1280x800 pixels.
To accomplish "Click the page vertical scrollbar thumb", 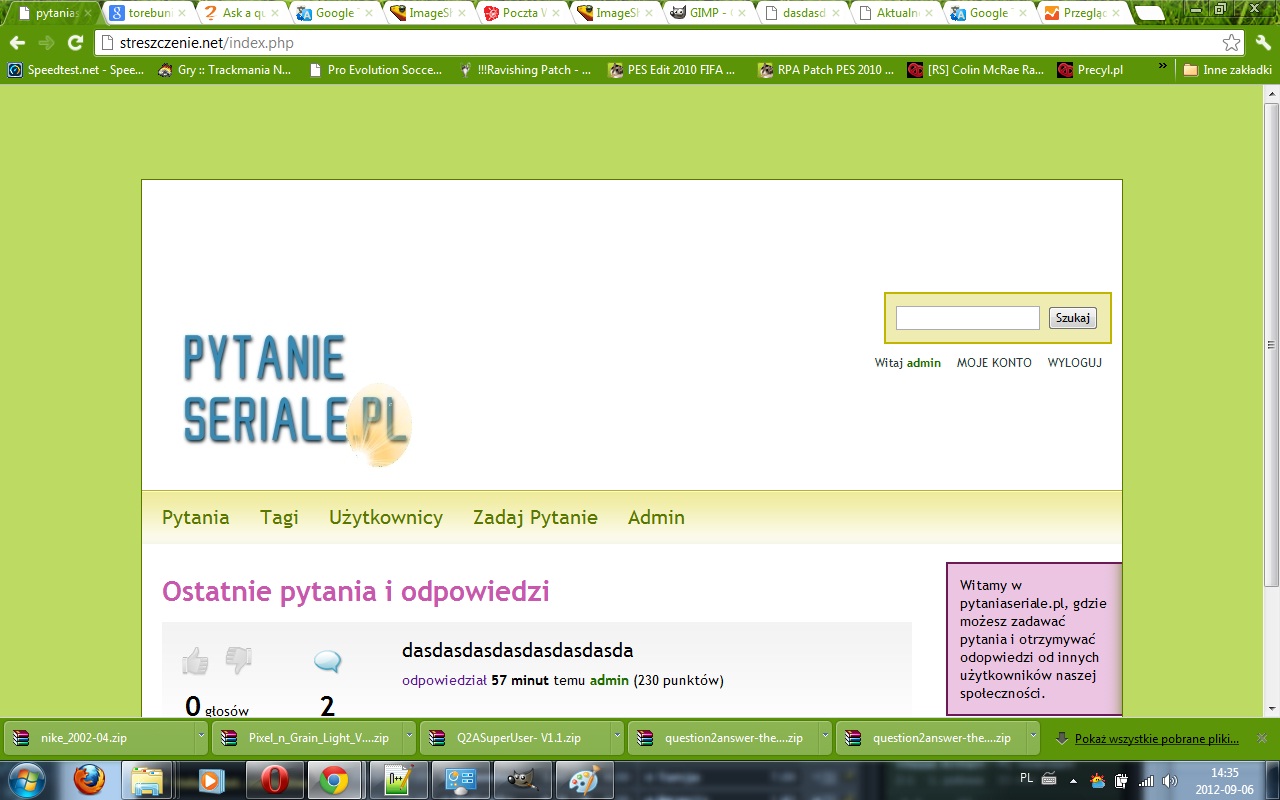I will coord(1271,343).
